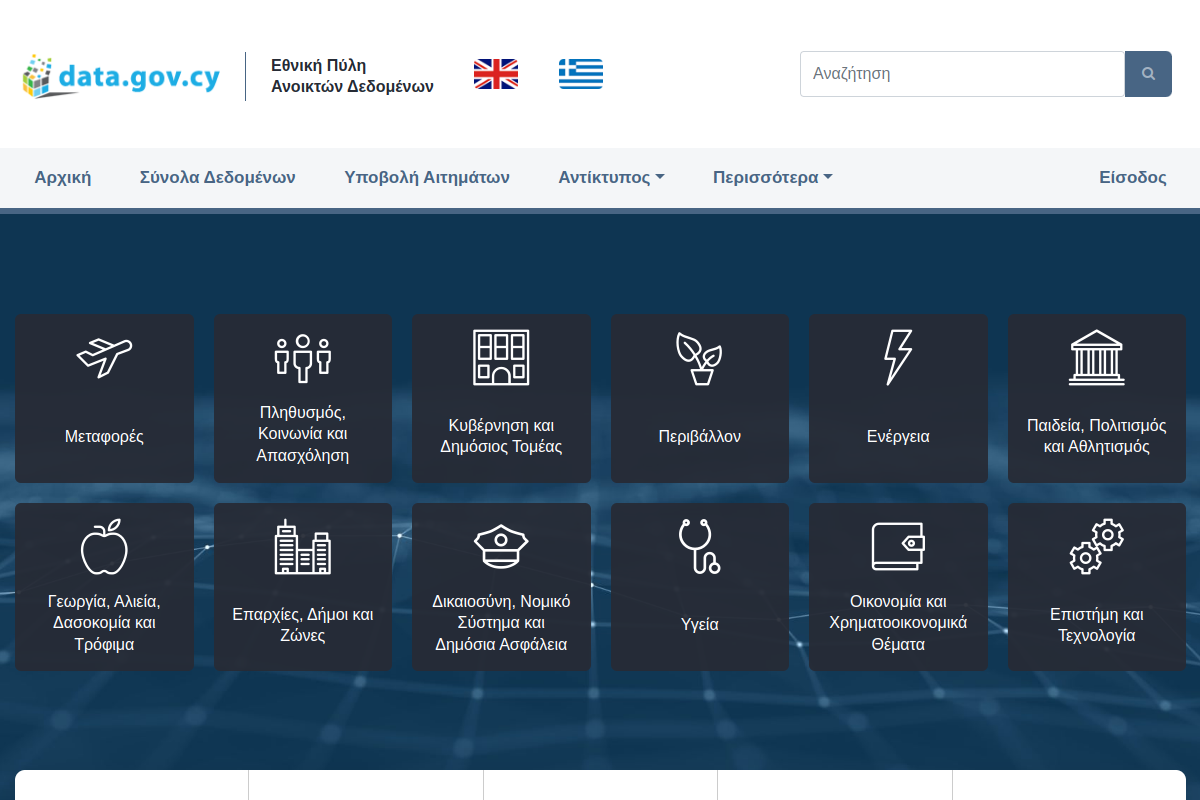This screenshot has height=800, width=1200.
Task: Open Επιστήμη και Τεχνολογία label
Action: tap(1096, 625)
